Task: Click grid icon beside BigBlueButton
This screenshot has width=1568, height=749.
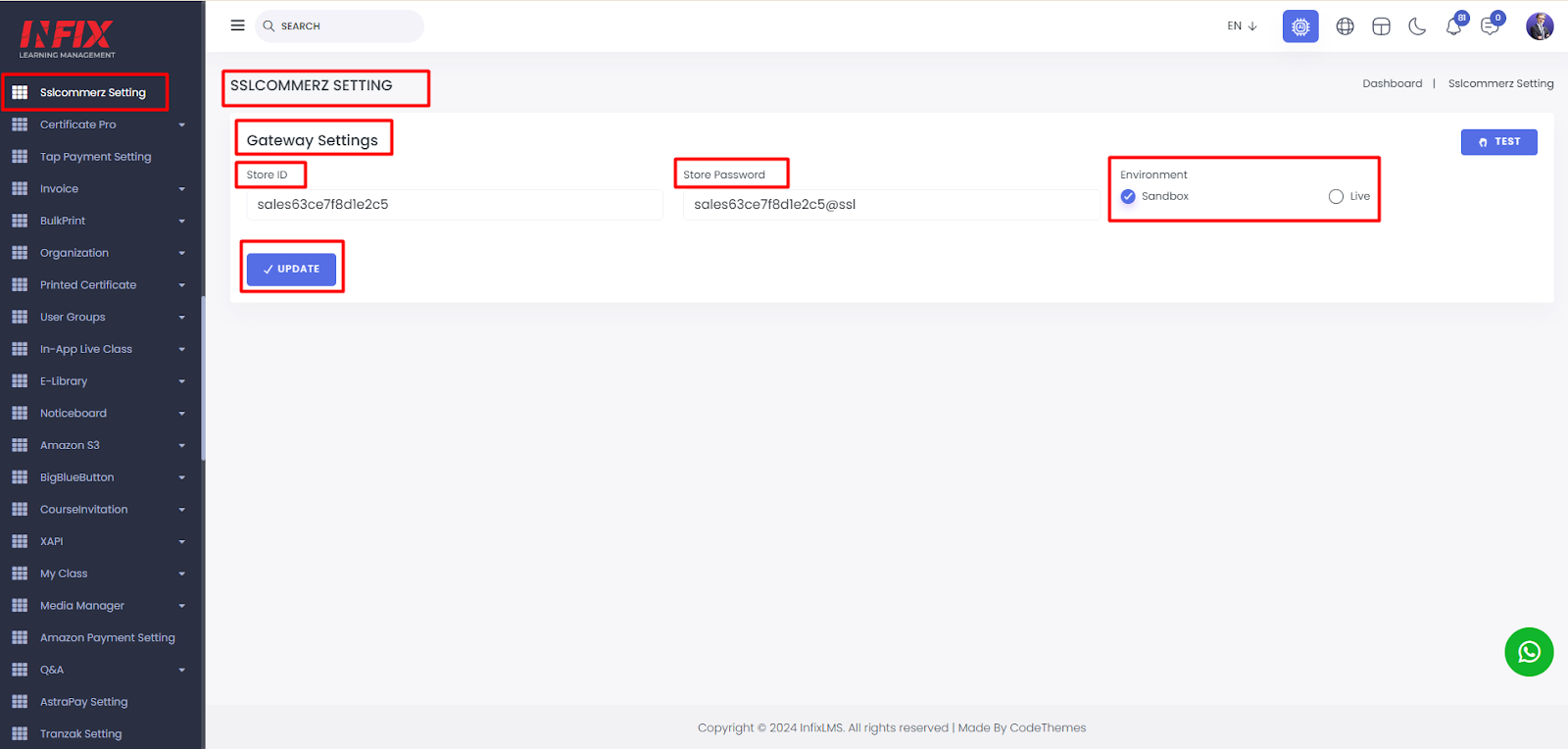Action: [x=20, y=477]
